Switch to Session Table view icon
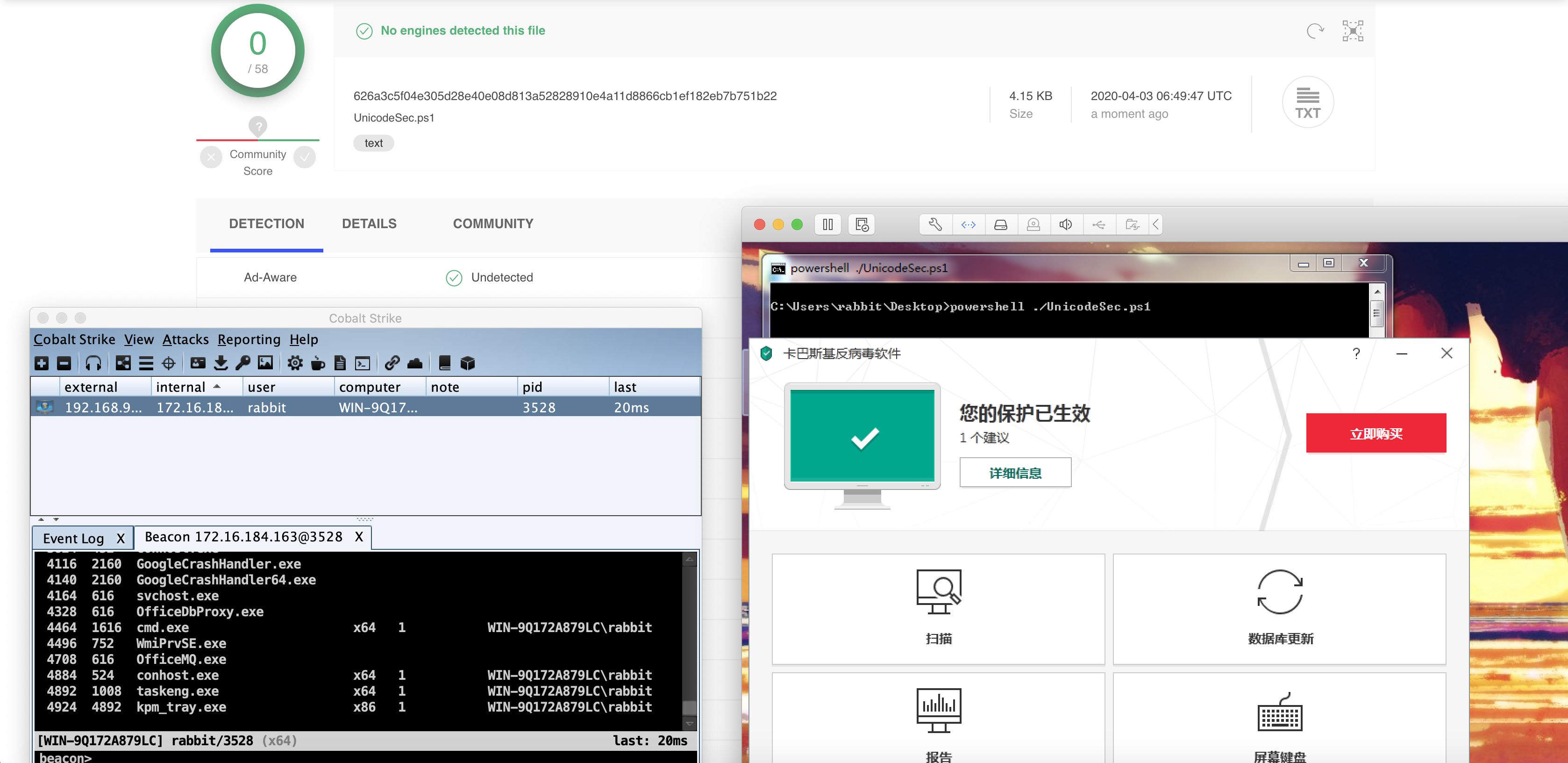The width and height of the screenshot is (1568, 763). pos(146,364)
